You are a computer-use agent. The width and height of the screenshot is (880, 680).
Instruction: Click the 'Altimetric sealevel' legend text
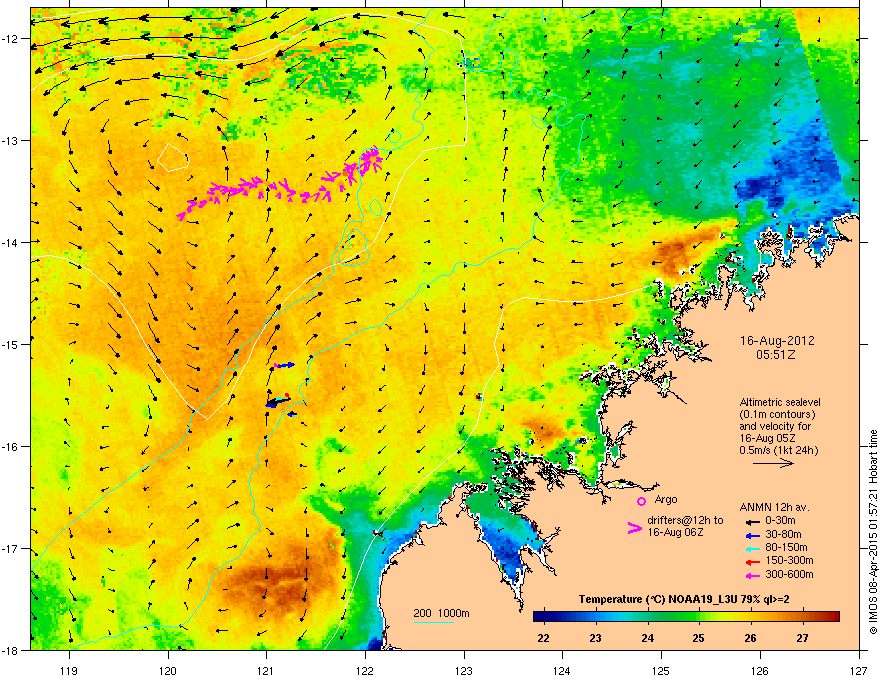[780, 402]
